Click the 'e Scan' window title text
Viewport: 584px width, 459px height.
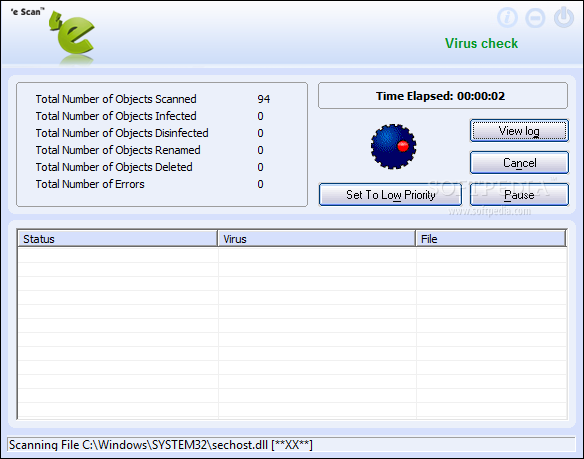pos(27,12)
